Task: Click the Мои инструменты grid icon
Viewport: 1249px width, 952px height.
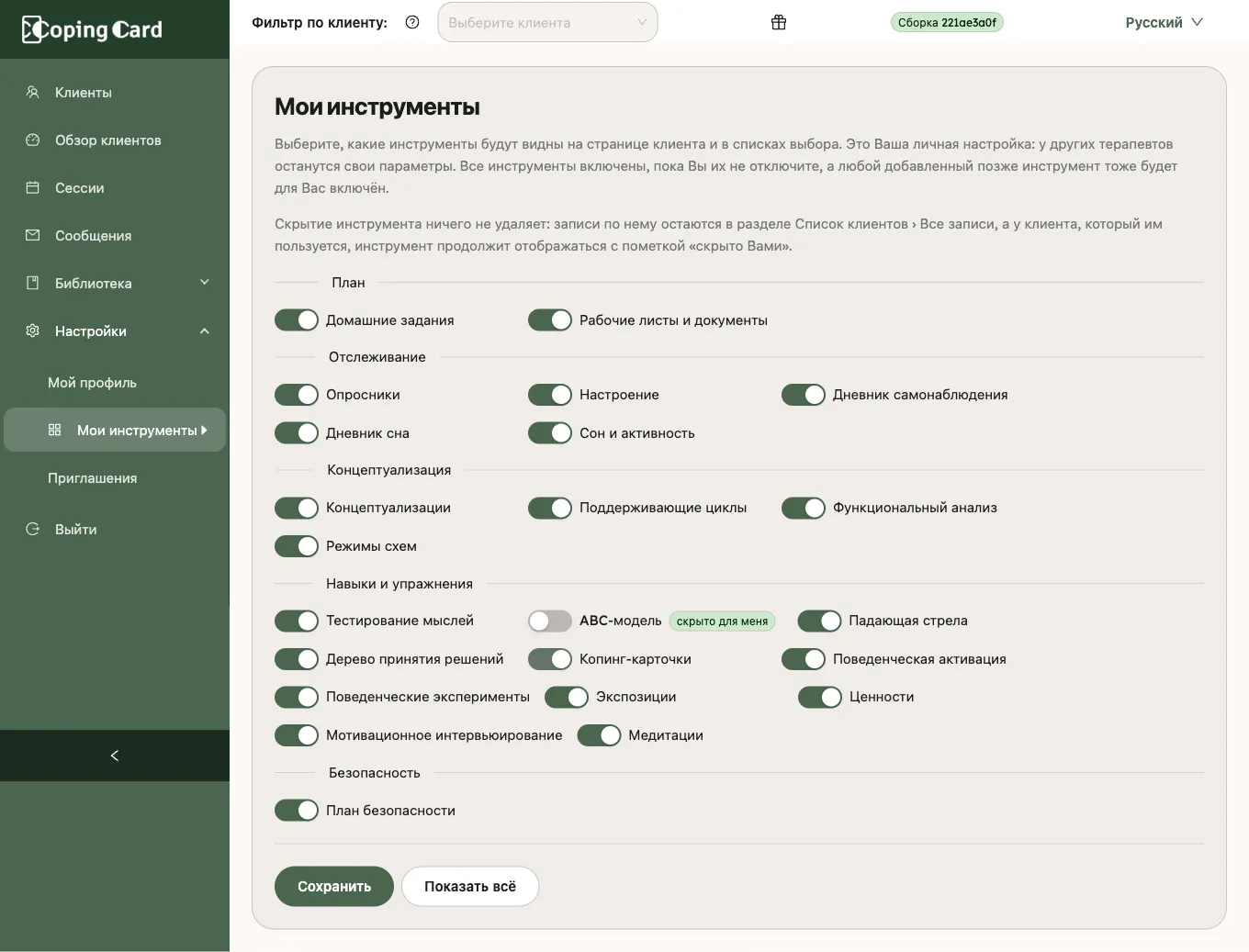Action: (55, 430)
